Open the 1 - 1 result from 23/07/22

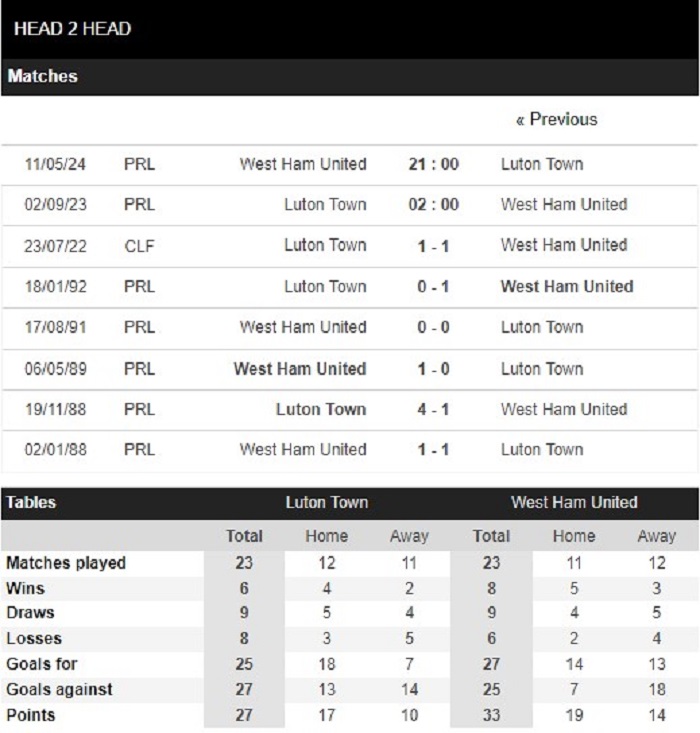pos(433,246)
